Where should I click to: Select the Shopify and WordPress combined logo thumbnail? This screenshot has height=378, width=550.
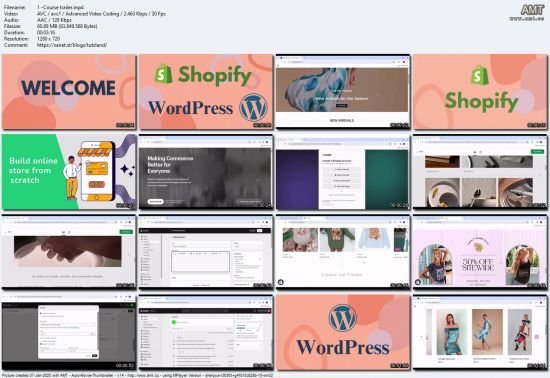(206, 92)
